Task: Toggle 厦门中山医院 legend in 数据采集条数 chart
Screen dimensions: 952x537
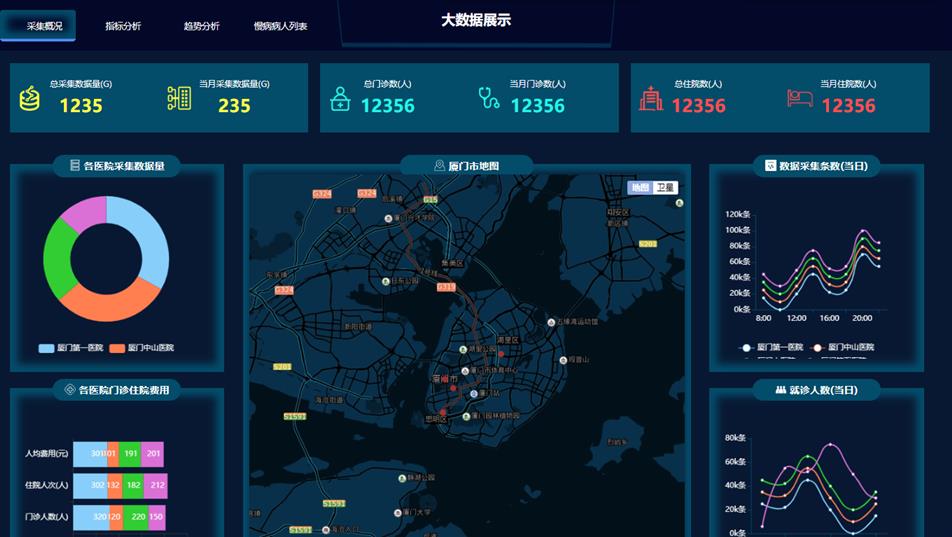Action: 842,347
